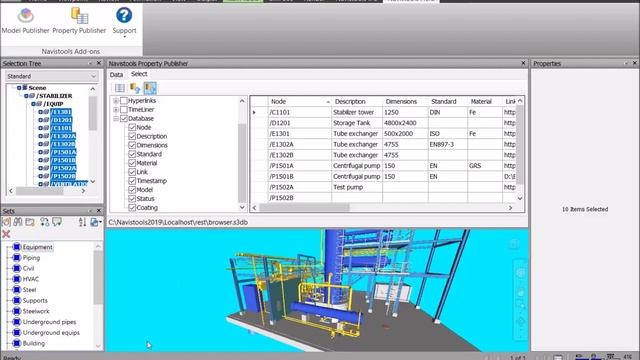Click the /C1101 Stabilizer tower row
Viewport: 640px width, 360px height.
click(x=383, y=112)
